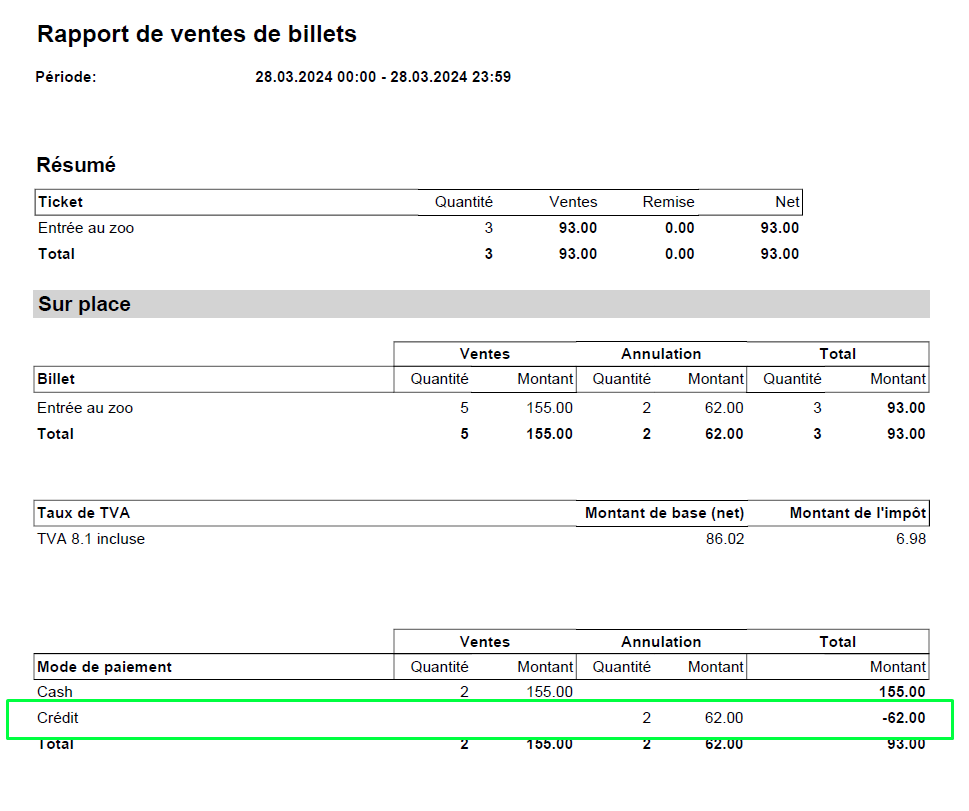Viewport: 969px width, 811px height.
Task: Select the 'Taux de TVA' header
Action: pos(83,513)
